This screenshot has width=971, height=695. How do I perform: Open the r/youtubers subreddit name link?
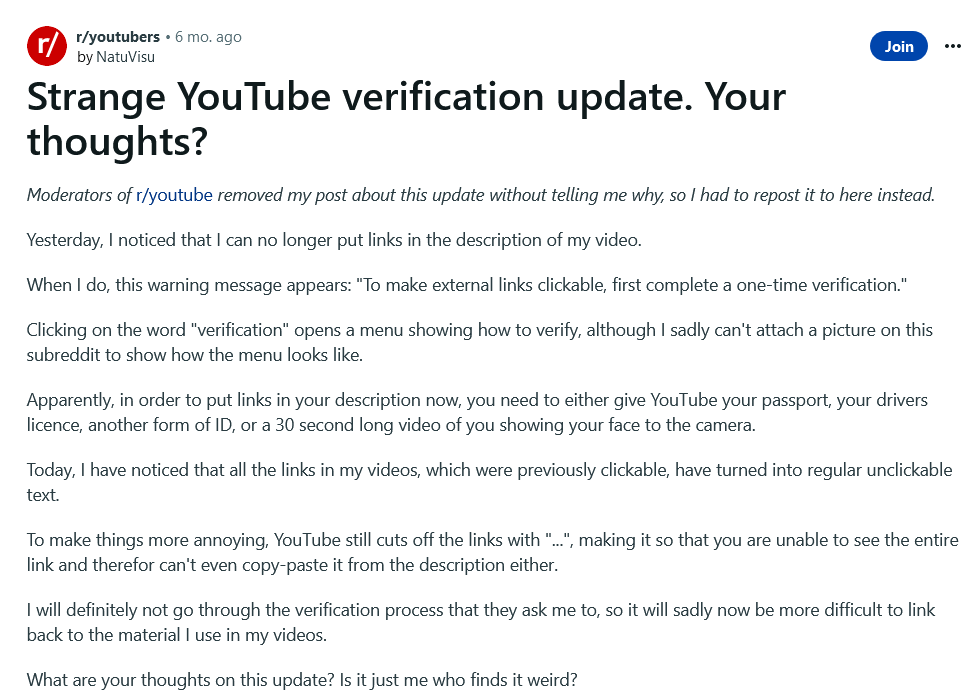(118, 37)
